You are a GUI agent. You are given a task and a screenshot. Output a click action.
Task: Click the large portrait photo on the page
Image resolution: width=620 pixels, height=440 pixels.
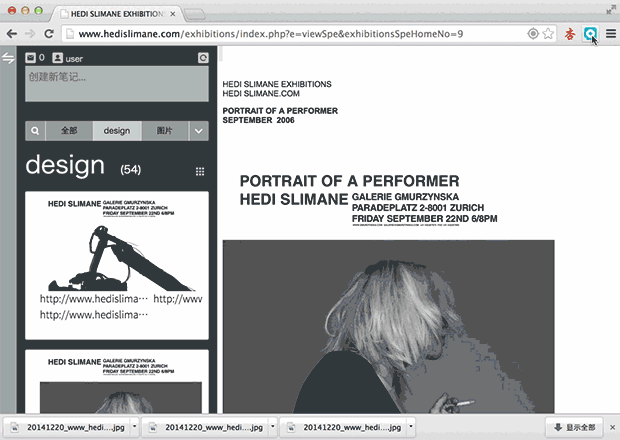[388, 327]
